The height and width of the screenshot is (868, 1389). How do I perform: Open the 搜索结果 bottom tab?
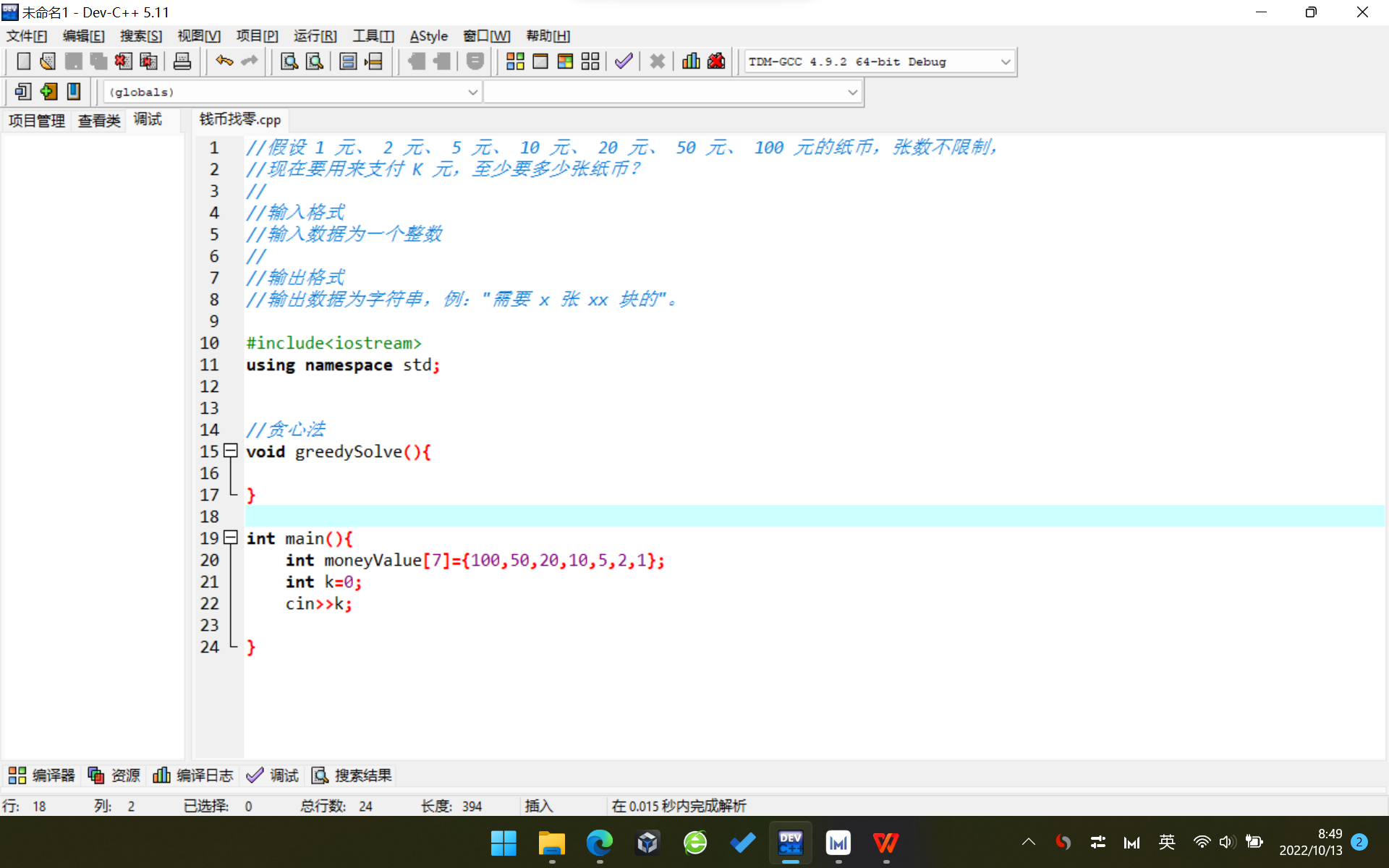coord(352,775)
